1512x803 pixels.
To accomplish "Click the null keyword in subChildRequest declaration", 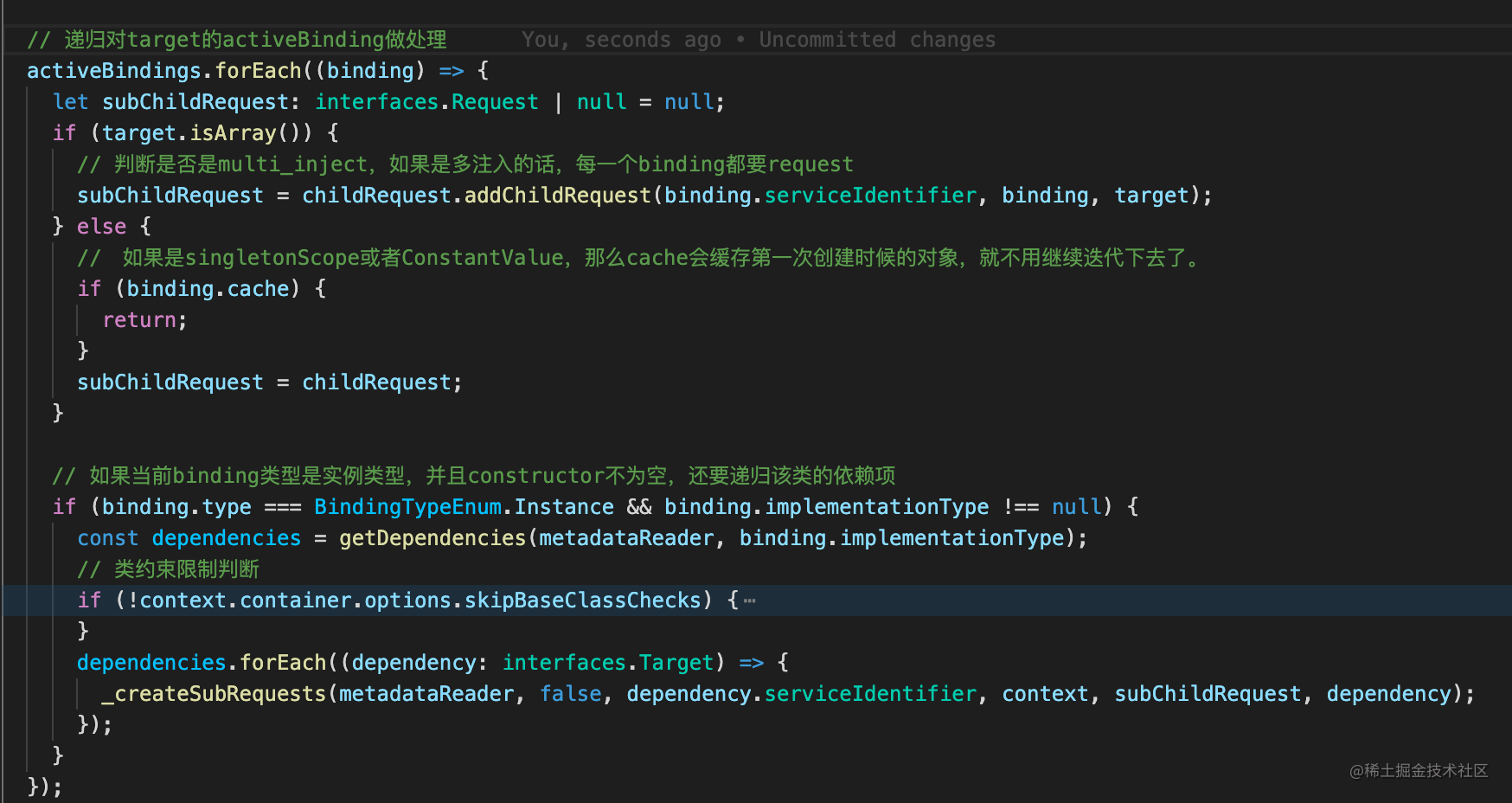I will coord(689,101).
